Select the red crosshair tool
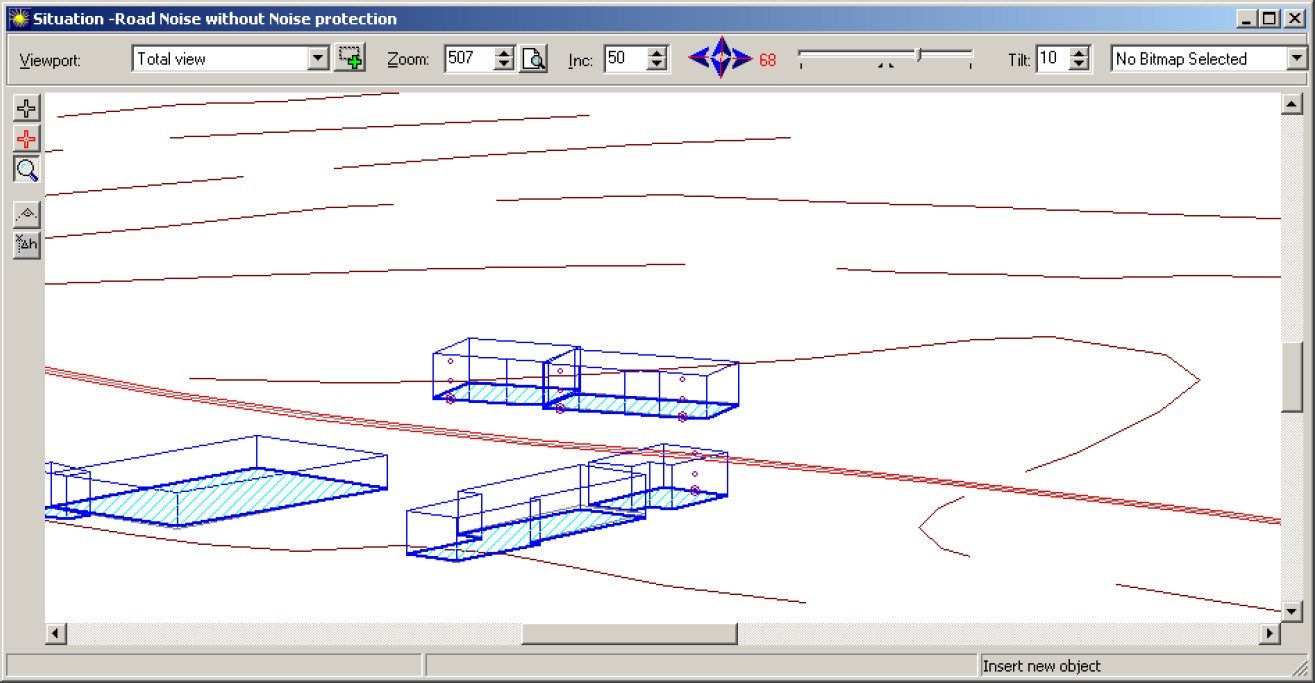 tap(27, 139)
